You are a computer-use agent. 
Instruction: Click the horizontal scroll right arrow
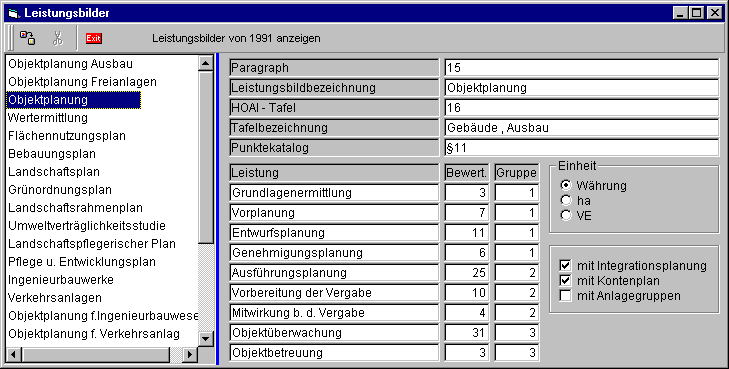pyautogui.click(x=189, y=355)
